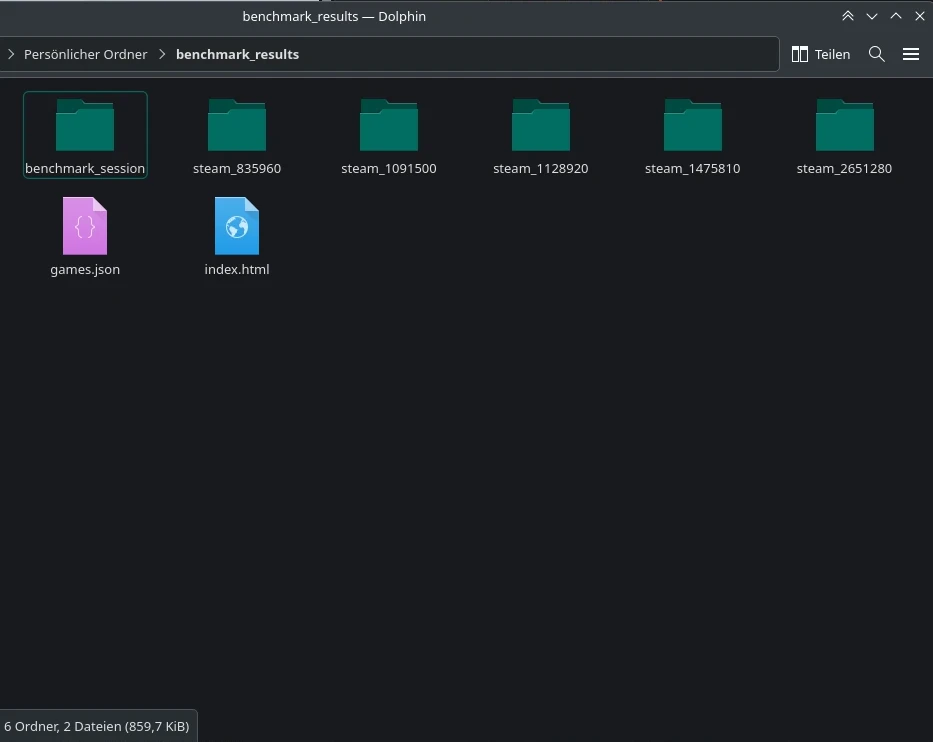Screen dimensions: 933x742
Task: Select the benchmark_session folder icon
Action: point(84,125)
